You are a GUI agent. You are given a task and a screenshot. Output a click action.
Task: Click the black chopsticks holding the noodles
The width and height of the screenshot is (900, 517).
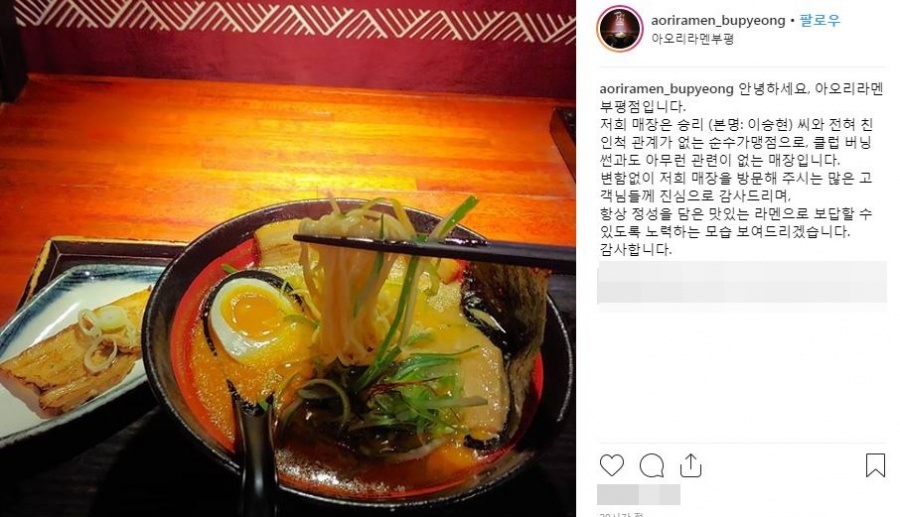(434, 251)
